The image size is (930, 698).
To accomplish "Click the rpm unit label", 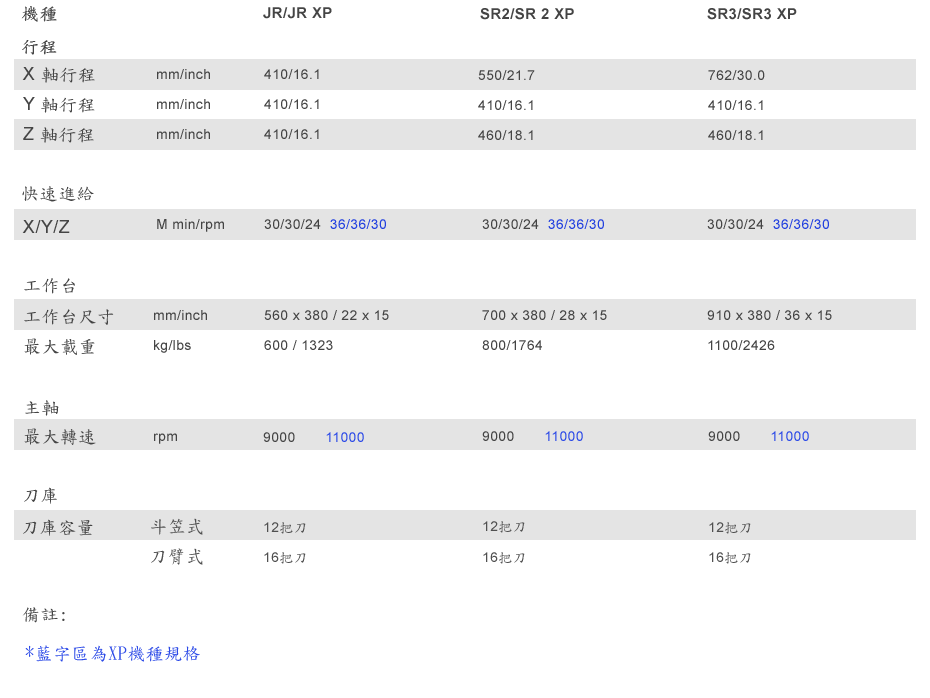I will pos(165,436).
